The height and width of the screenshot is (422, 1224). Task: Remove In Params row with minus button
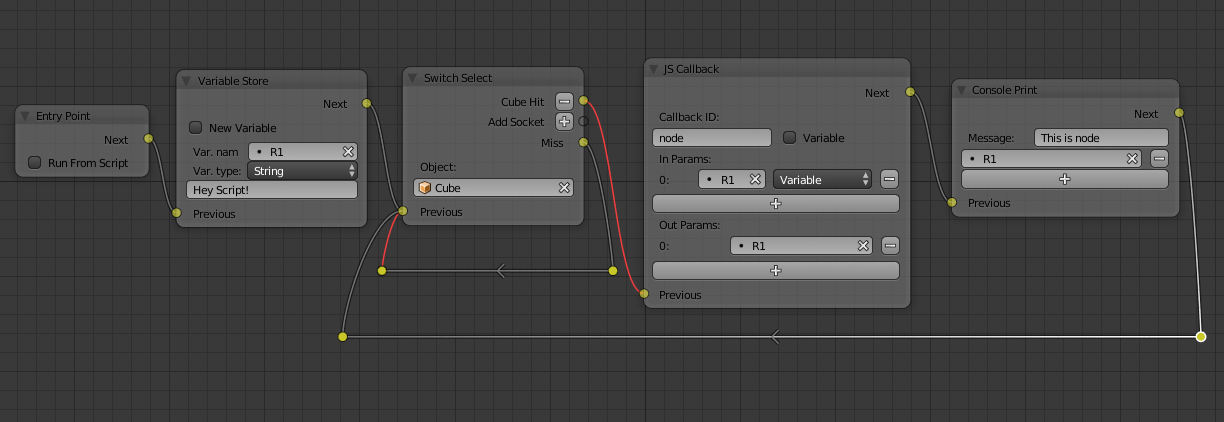point(890,180)
